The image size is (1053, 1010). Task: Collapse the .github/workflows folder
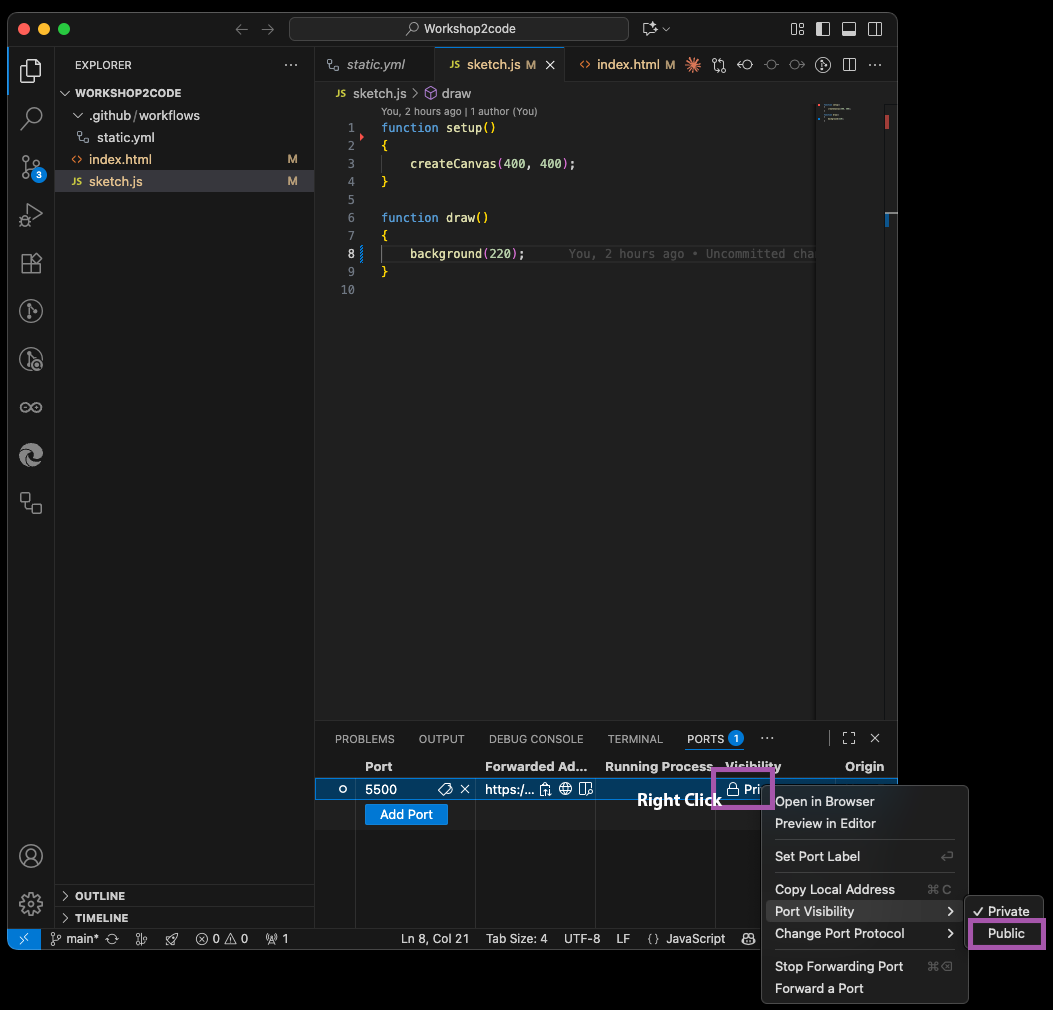point(78,116)
